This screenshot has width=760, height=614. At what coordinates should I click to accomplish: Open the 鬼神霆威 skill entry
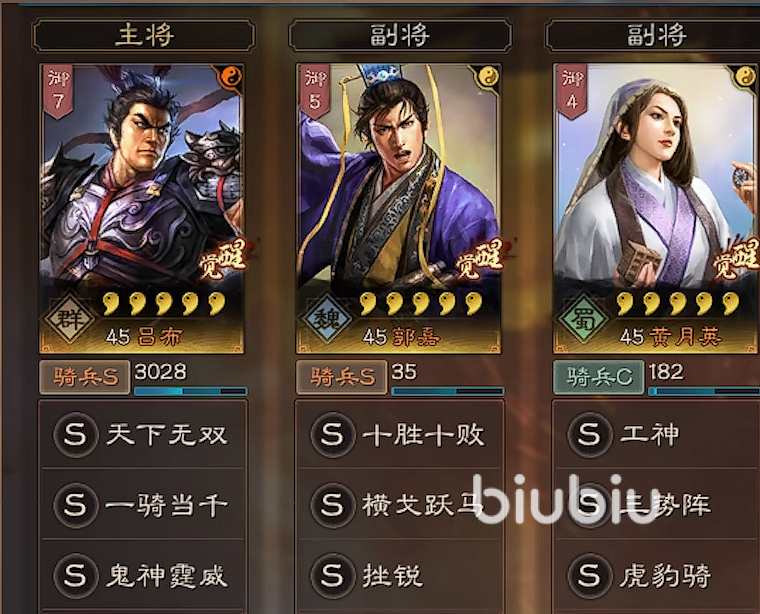[x=143, y=575]
